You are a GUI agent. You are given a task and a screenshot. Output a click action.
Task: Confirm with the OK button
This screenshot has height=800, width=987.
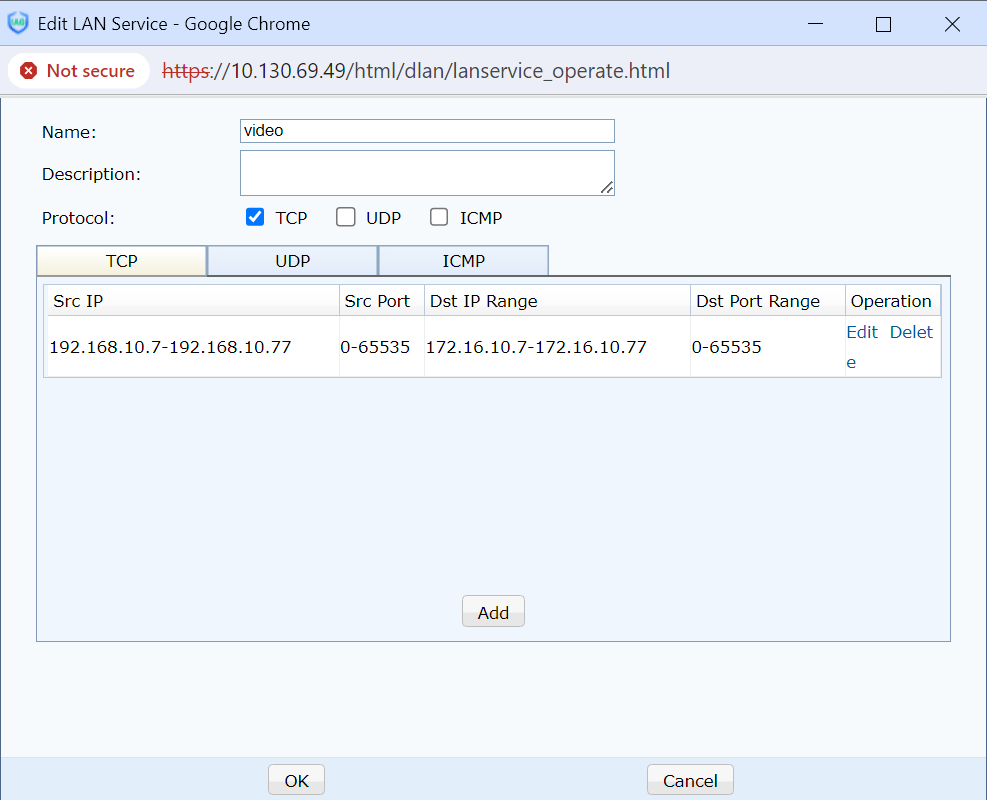296,781
